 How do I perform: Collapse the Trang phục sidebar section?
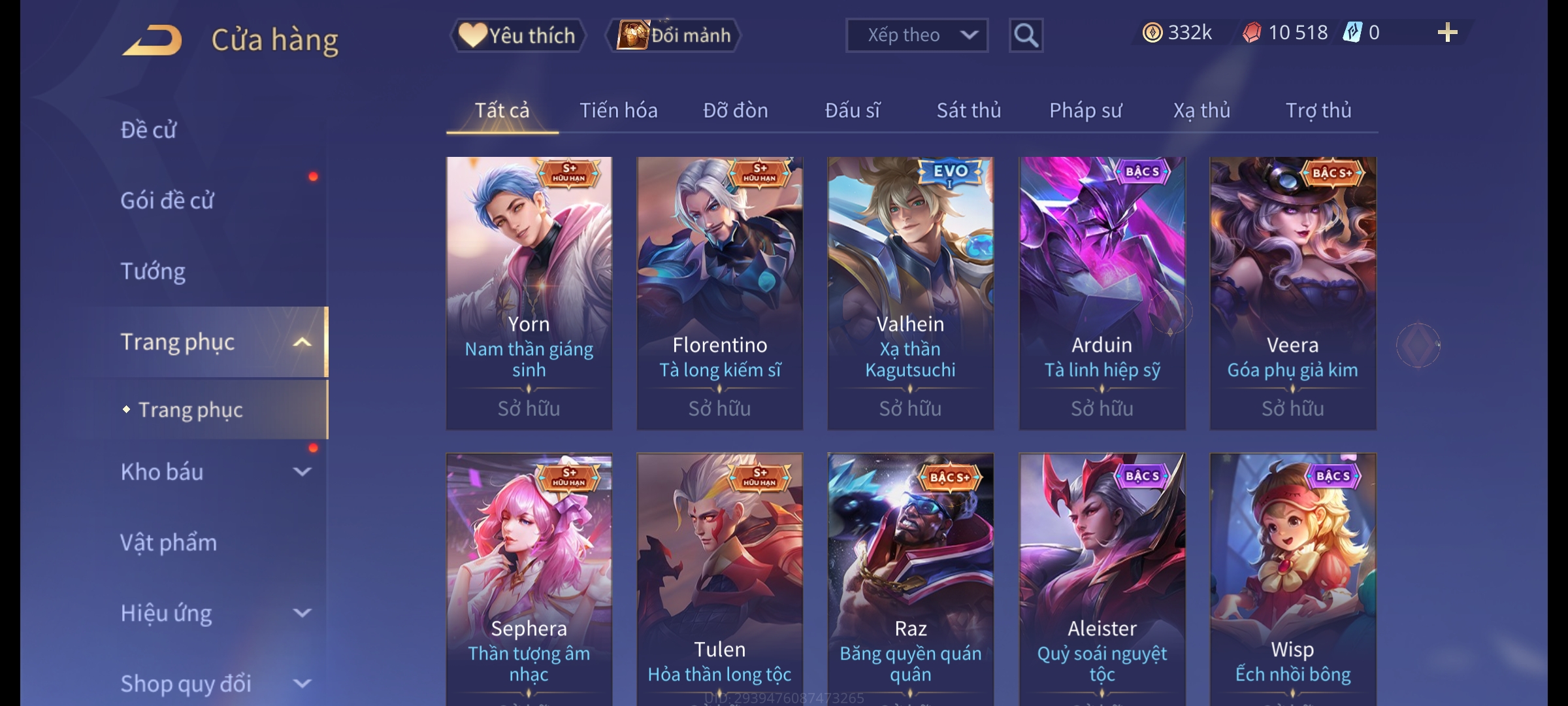pyautogui.click(x=302, y=343)
